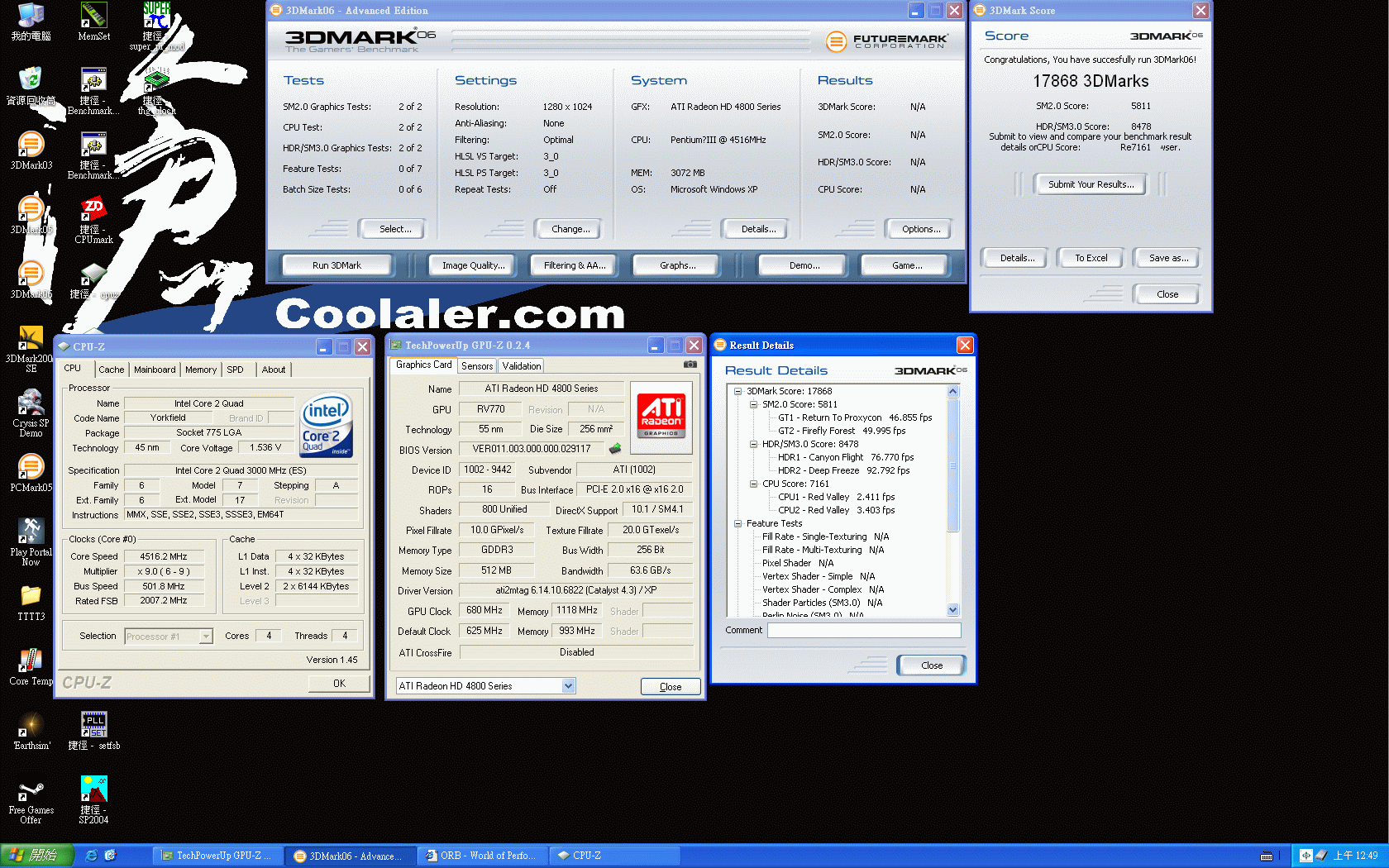Collapse the HDR/SM3.0 Score: 8478 node

coord(753,444)
